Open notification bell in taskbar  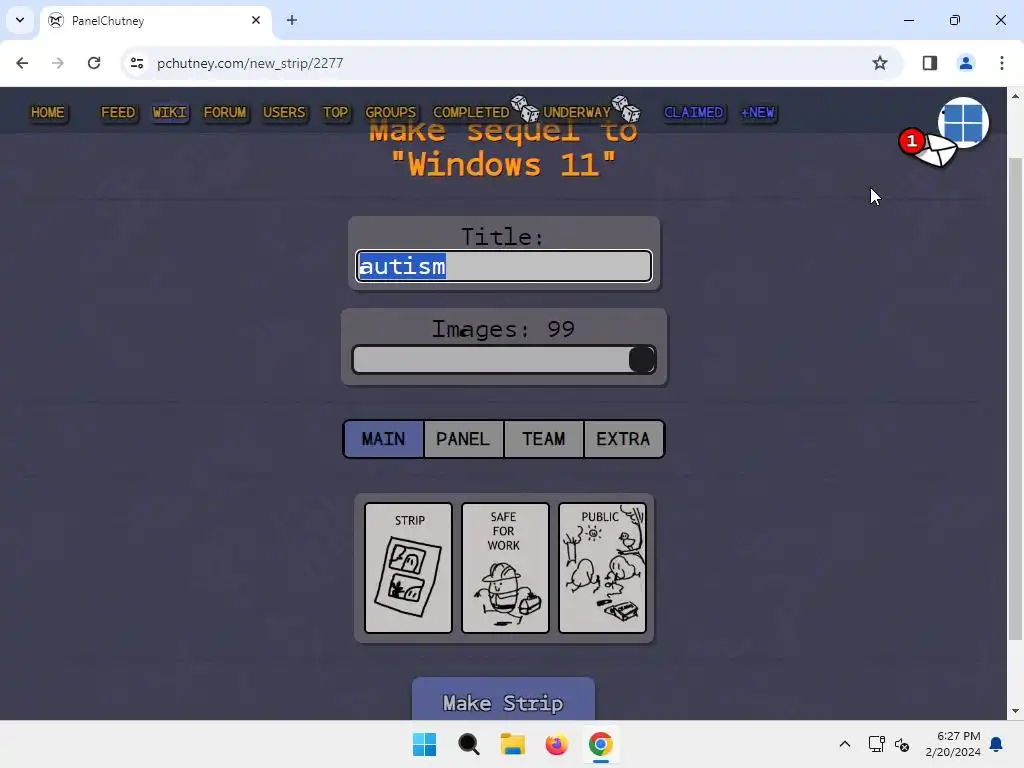pyautogui.click(x=996, y=744)
